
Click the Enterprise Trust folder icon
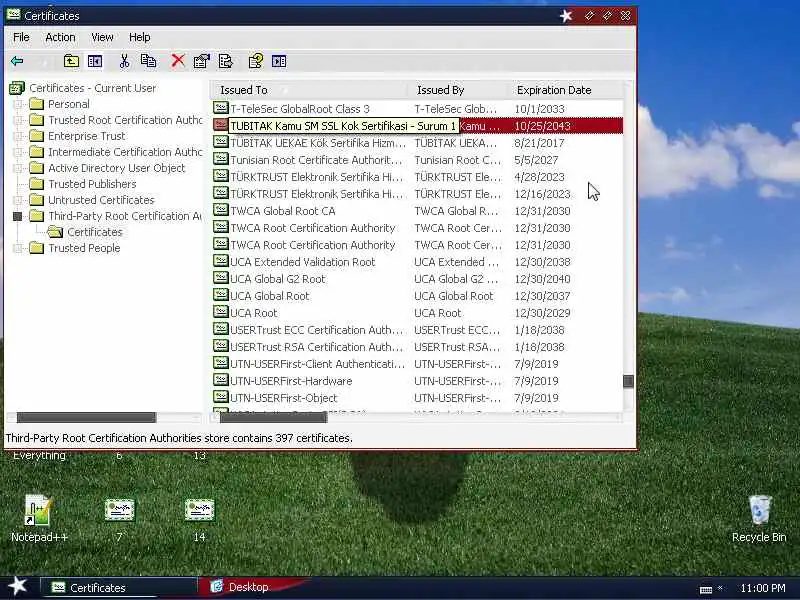(x=36, y=136)
